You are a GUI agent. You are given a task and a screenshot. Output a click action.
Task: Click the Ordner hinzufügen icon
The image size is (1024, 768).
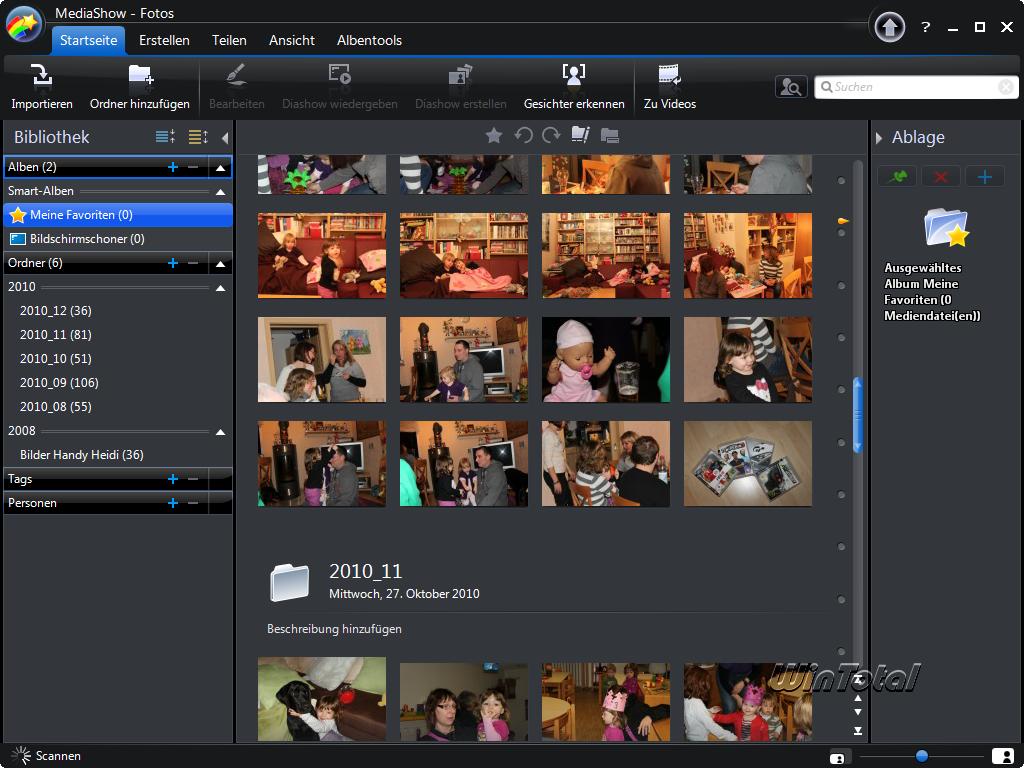click(140, 76)
